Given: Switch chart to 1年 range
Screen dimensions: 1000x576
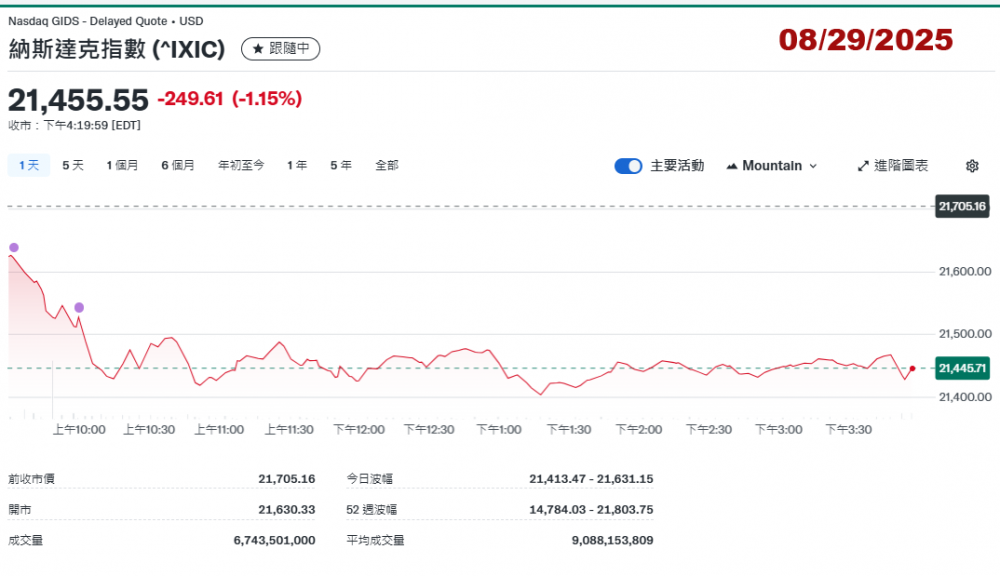Looking at the screenshot, I should 297,165.
